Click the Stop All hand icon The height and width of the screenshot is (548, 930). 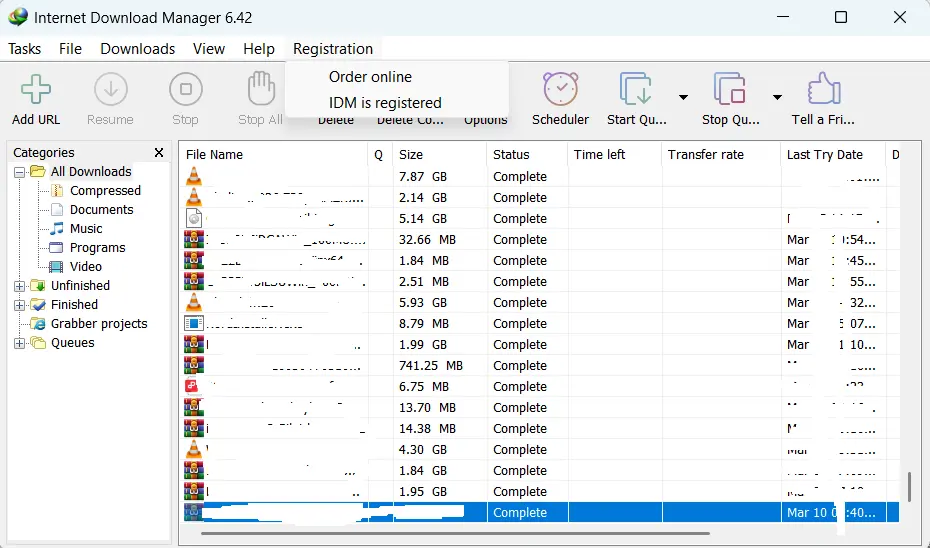(260, 88)
